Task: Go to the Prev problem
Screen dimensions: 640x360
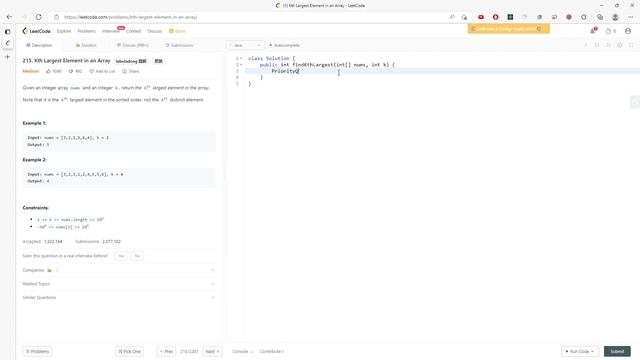Action: coord(166,351)
